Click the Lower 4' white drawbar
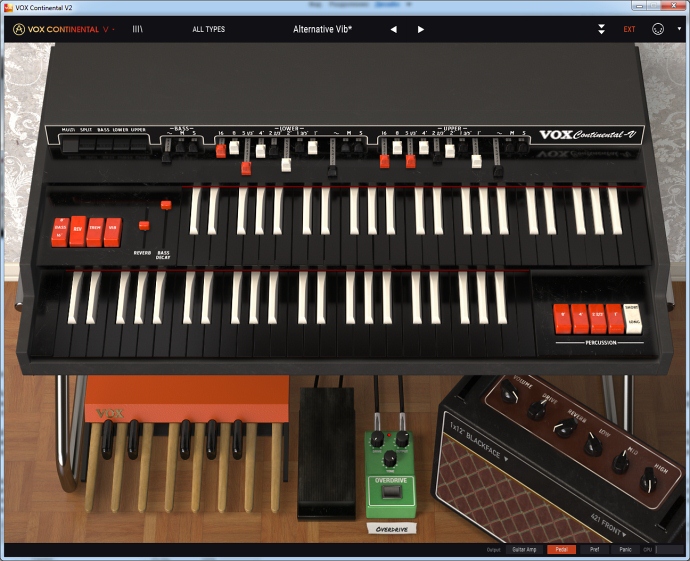This screenshot has width=690, height=561. click(x=261, y=151)
